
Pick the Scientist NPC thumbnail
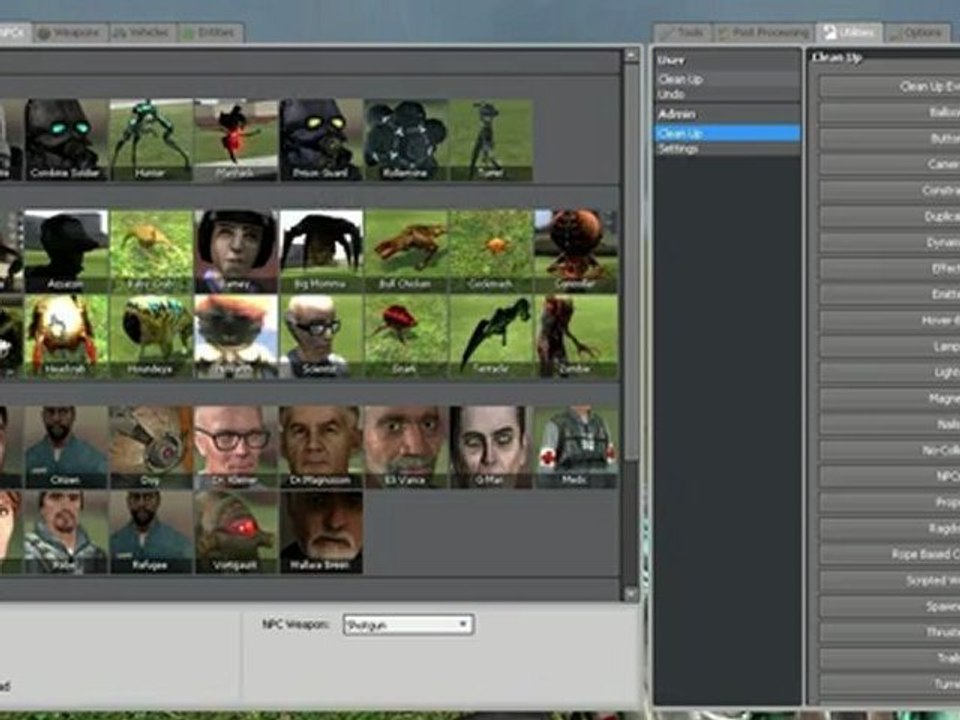point(321,336)
